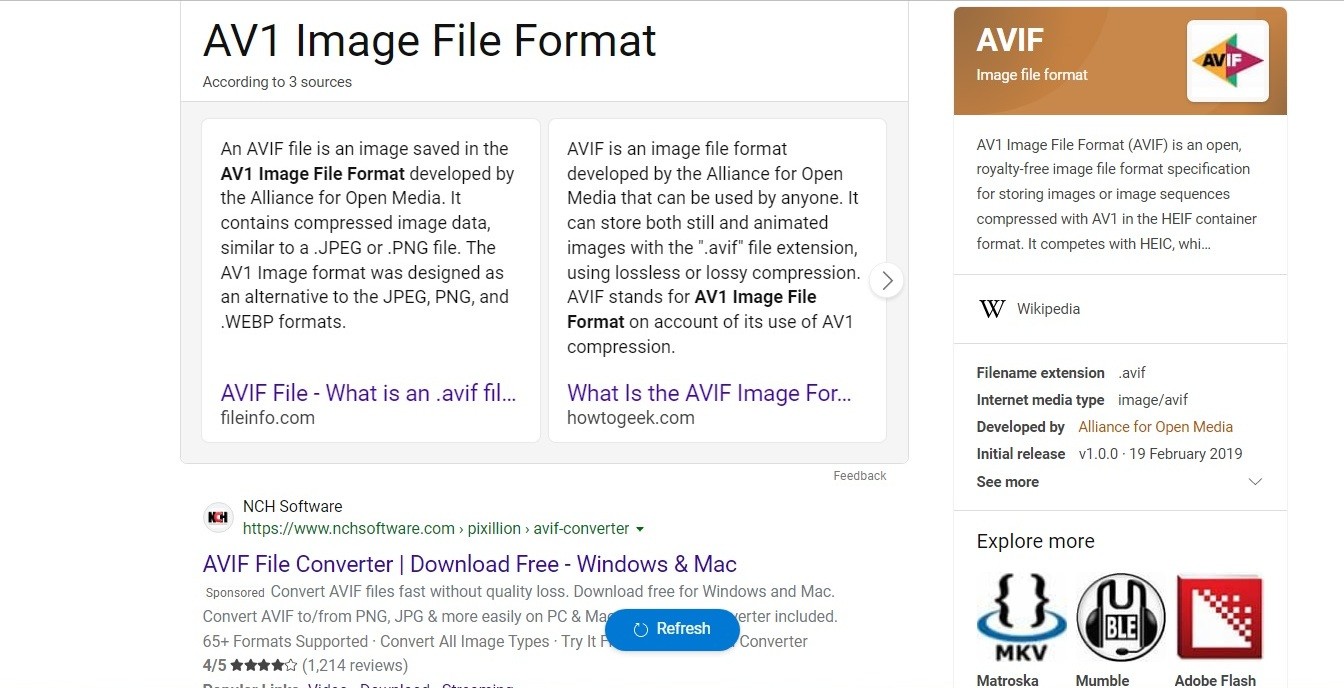
Task: Click the 'Sponsored' ad label
Action: pos(236,593)
